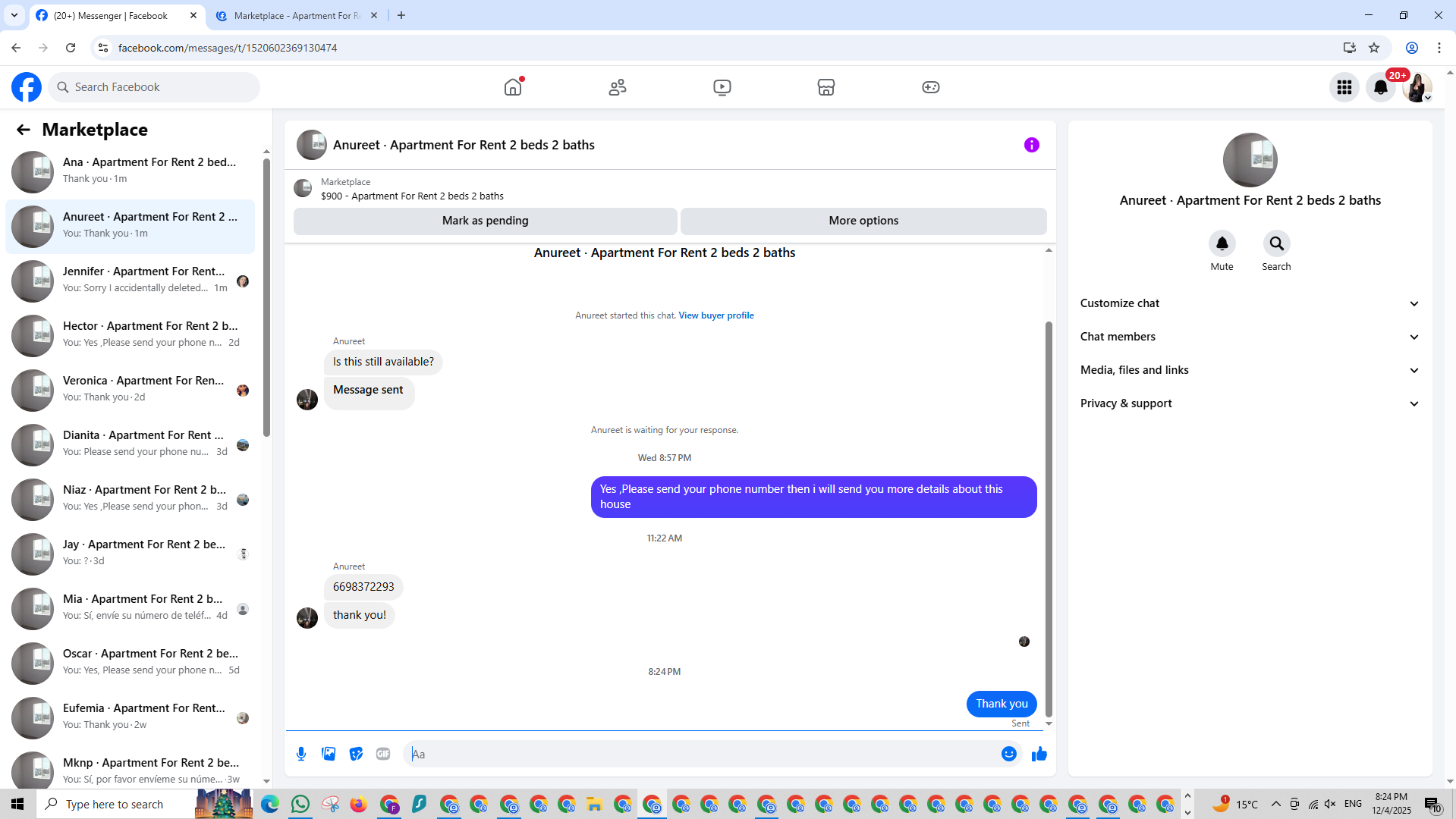Choose a sticker from the sticker icon
Image resolution: width=1456 pixels, height=819 pixels.
click(356, 754)
